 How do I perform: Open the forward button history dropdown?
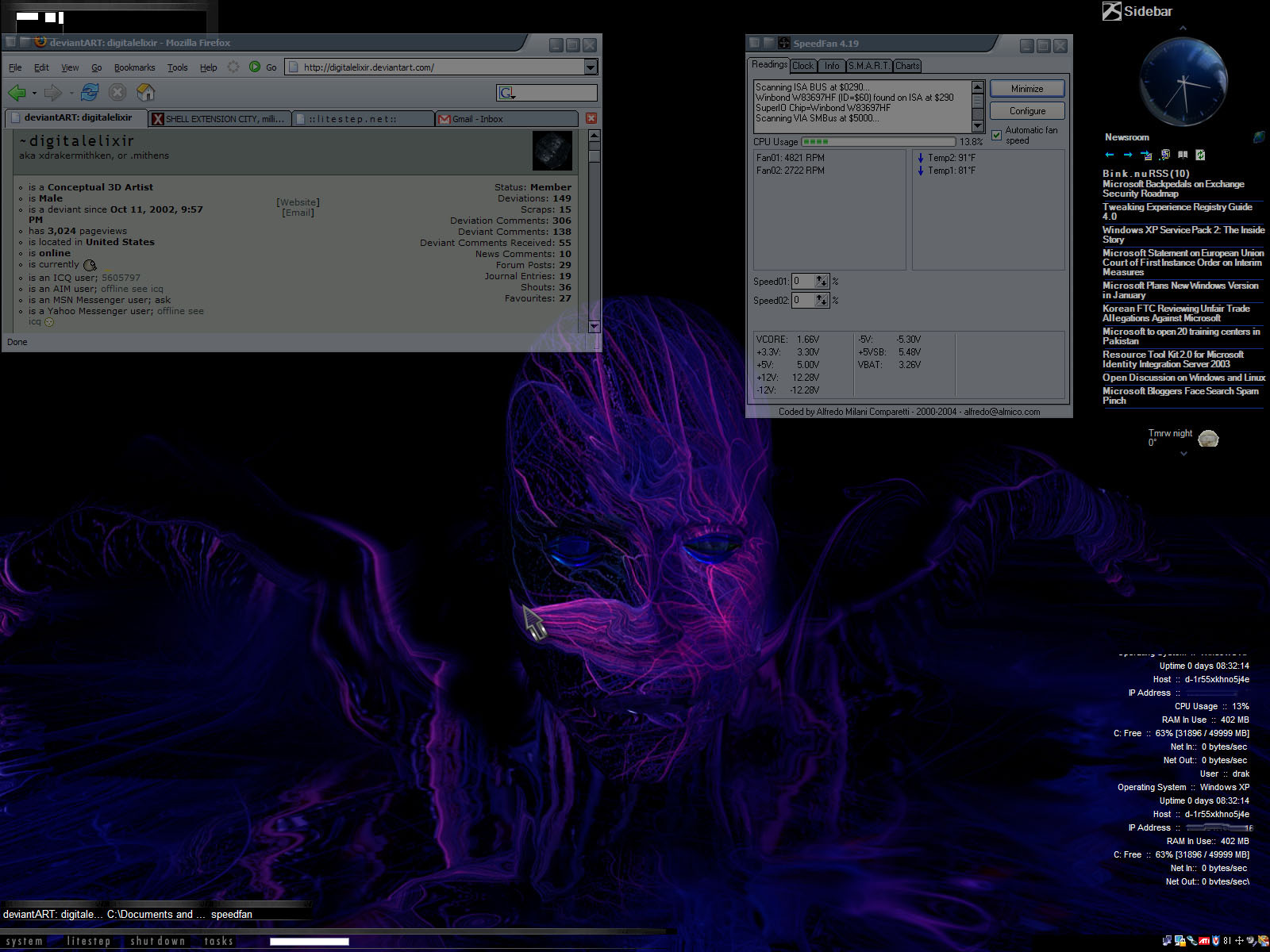pos(71,93)
